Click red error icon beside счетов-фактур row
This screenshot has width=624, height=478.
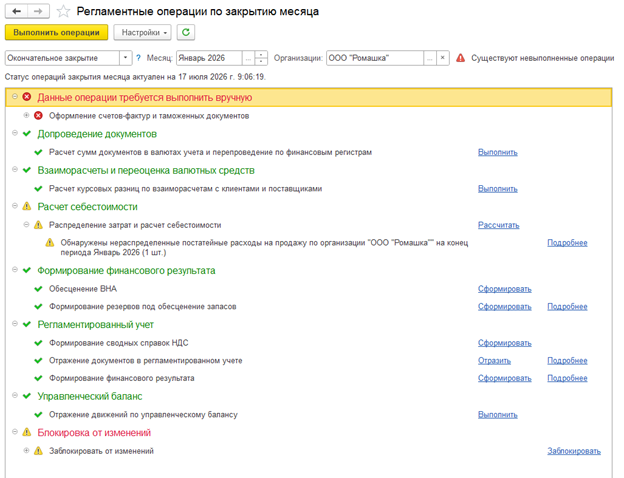point(38,116)
